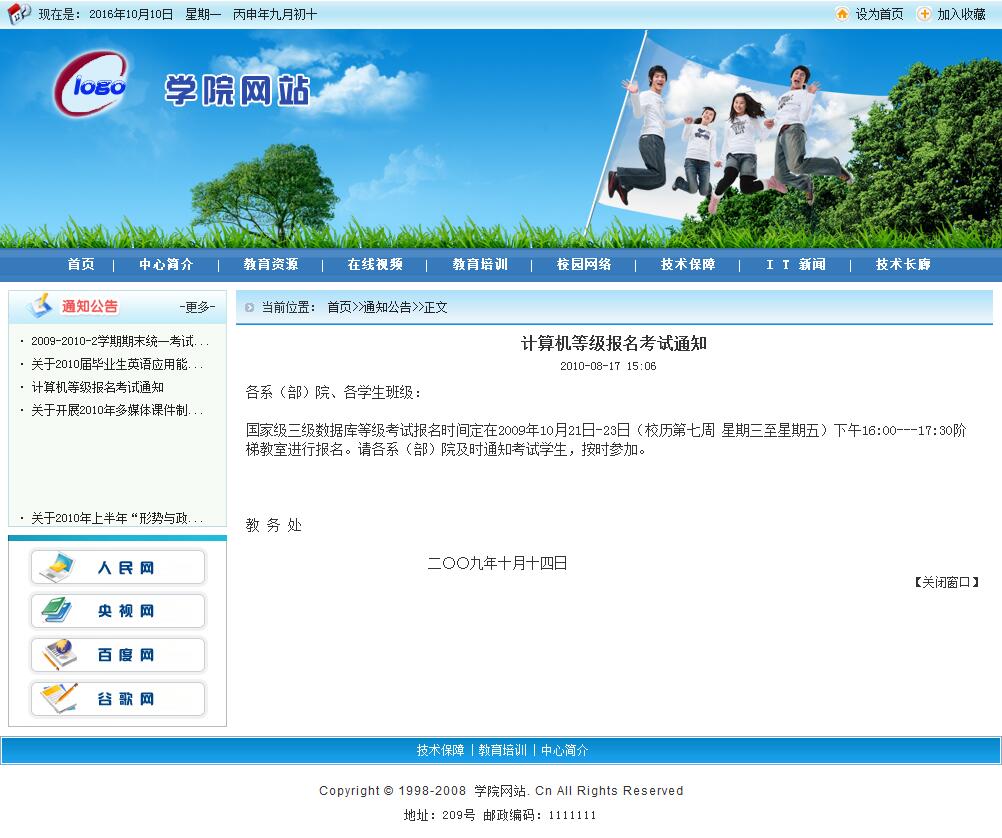Viewport: 1002px width, 838px height.
Task: Click footer link 中心简介
Action: [x=564, y=750]
